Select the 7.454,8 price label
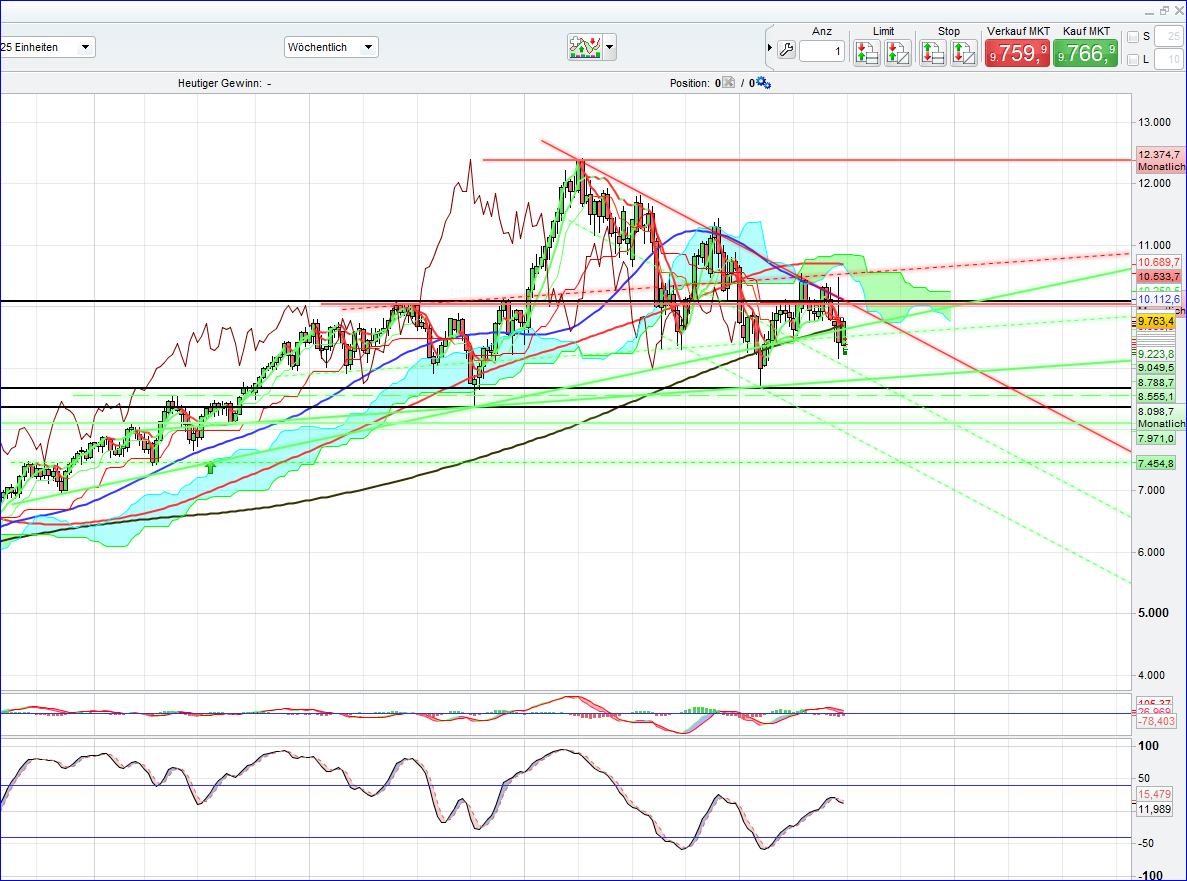 (x=1156, y=463)
